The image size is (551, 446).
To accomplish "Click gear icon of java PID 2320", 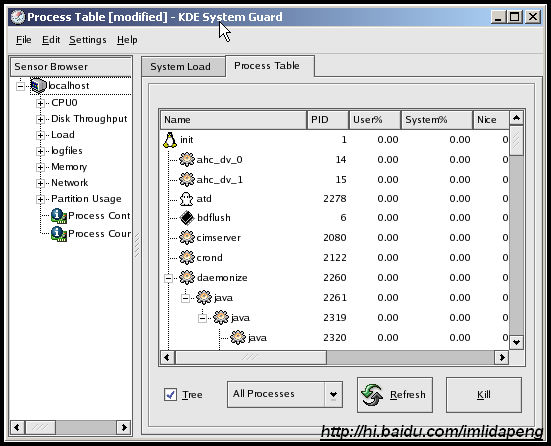I will (x=238, y=338).
